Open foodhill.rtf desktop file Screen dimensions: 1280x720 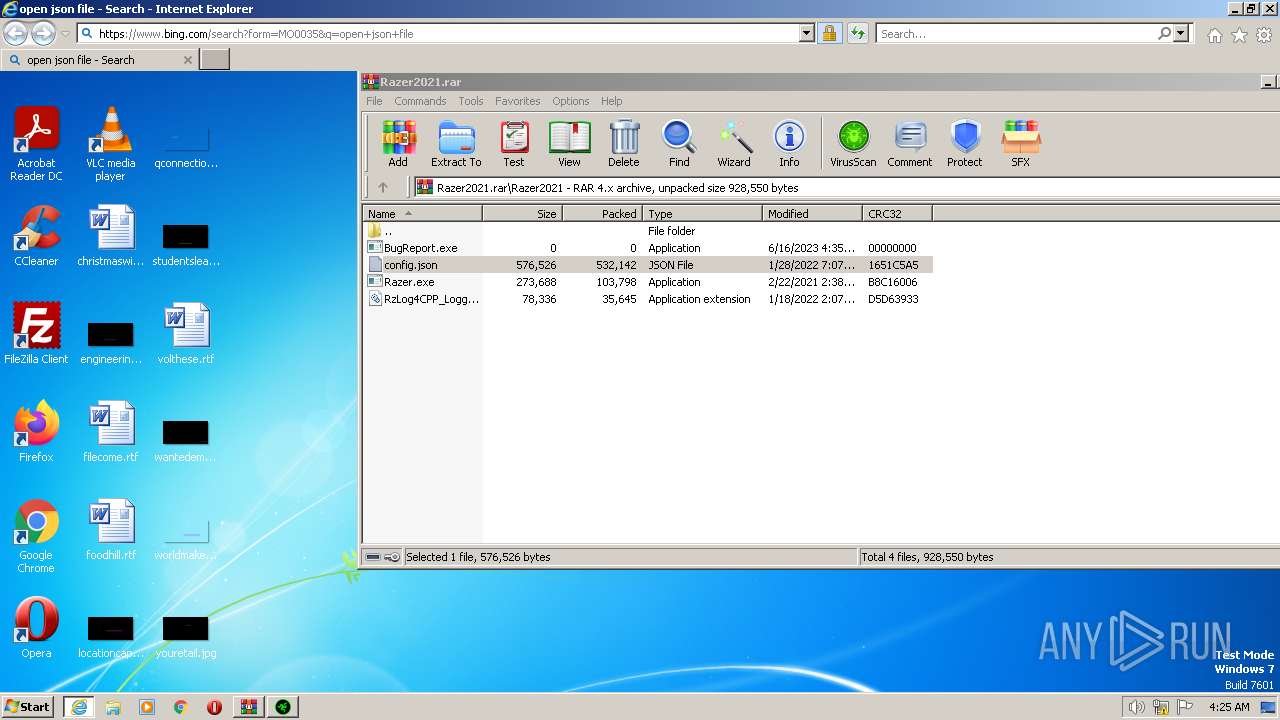110,530
